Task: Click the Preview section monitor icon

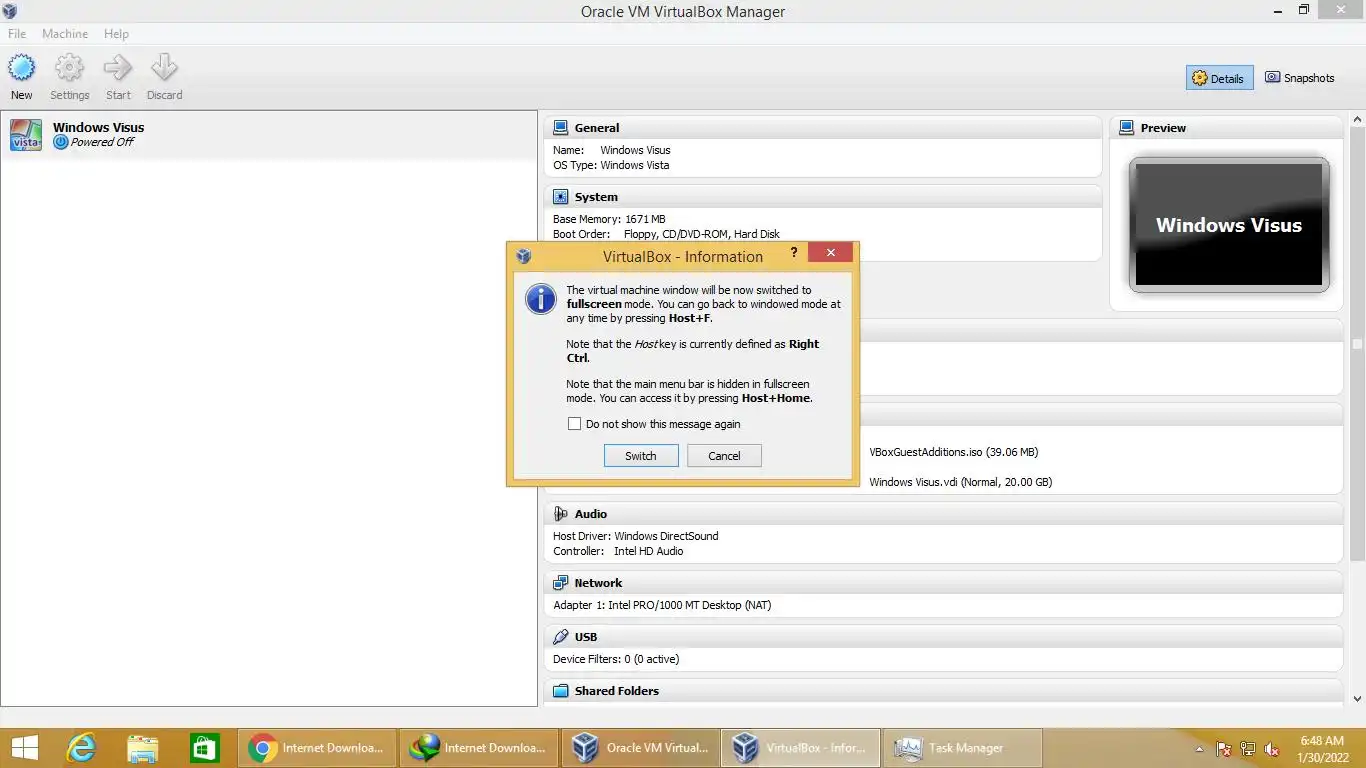Action: point(1126,128)
